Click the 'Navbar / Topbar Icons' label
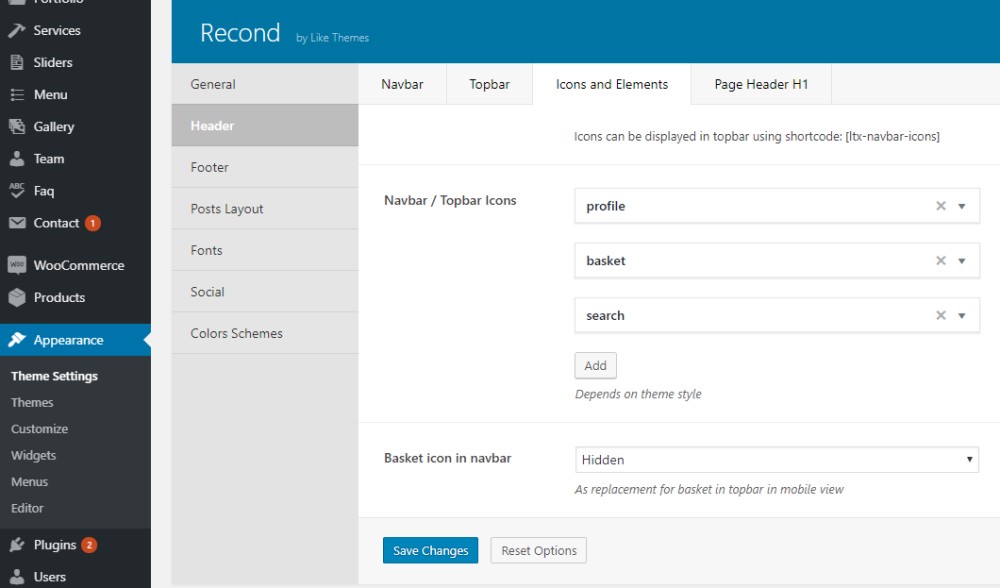This screenshot has height=588, width=1000. coord(450,200)
